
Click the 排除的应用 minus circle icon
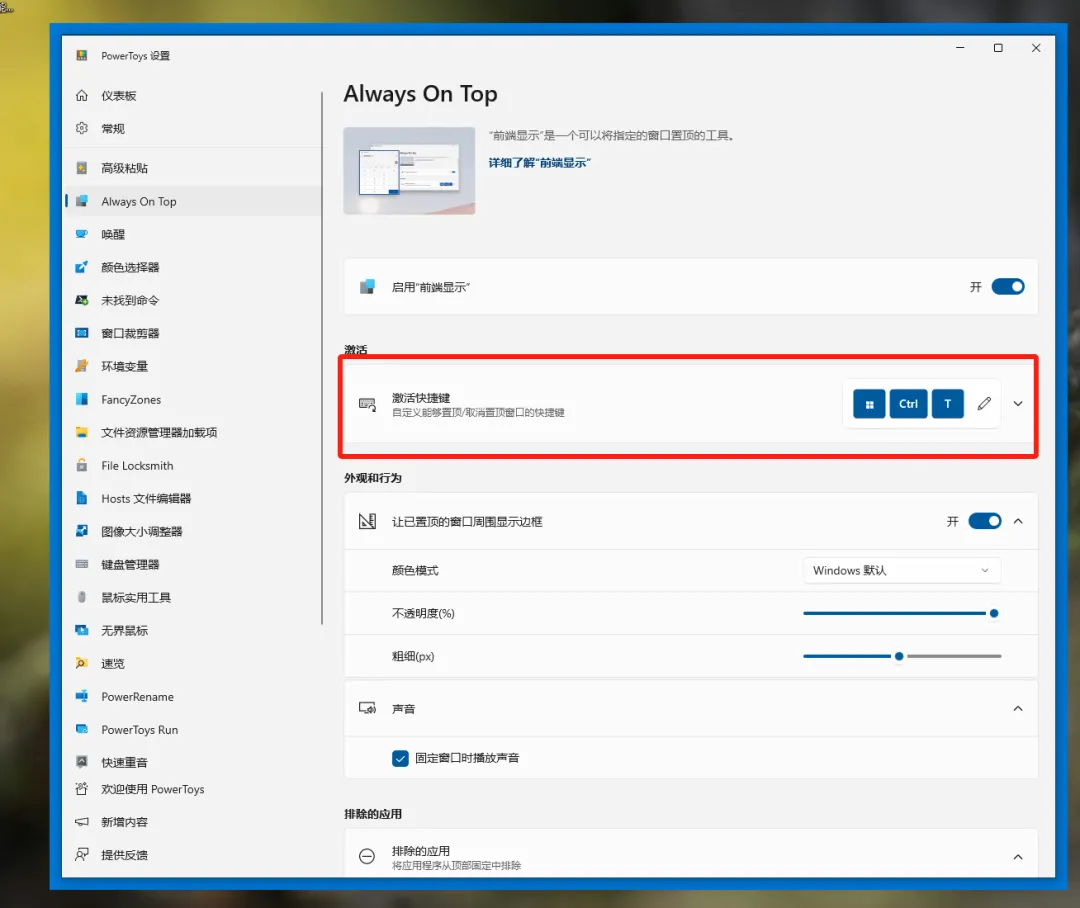point(367,856)
